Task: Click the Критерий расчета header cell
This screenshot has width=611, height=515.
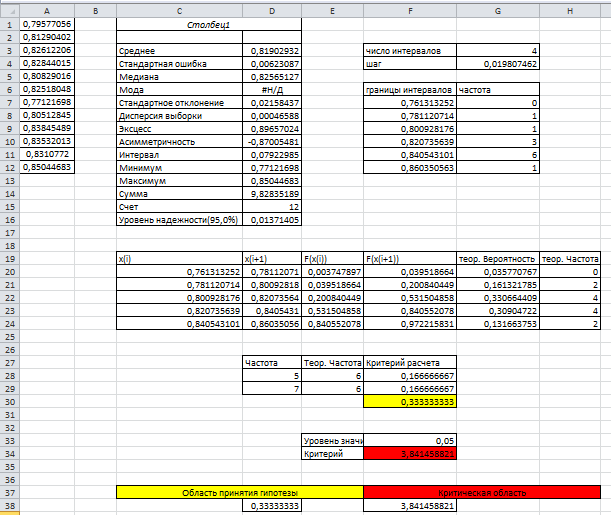Action: [x=410, y=363]
